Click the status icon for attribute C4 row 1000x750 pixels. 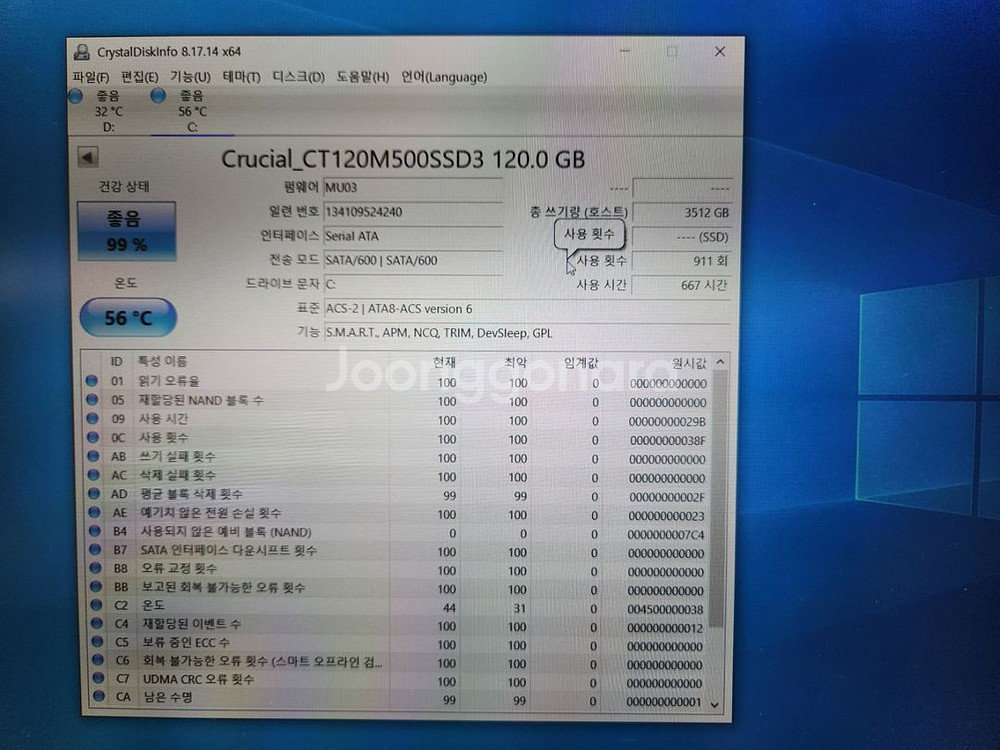click(x=97, y=623)
